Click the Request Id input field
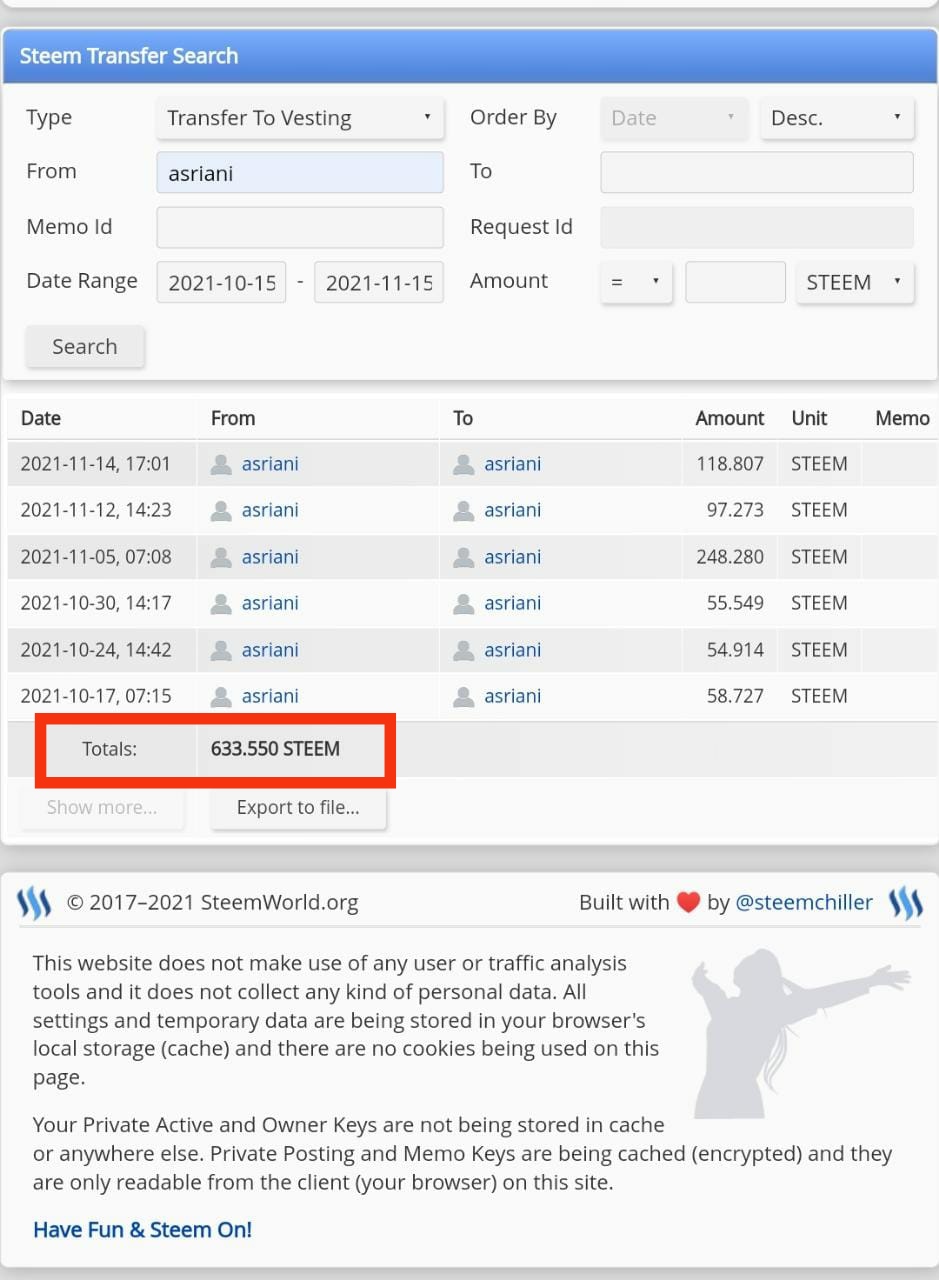The image size is (939, 1280). pyautogui.click(x=757, y=227)
